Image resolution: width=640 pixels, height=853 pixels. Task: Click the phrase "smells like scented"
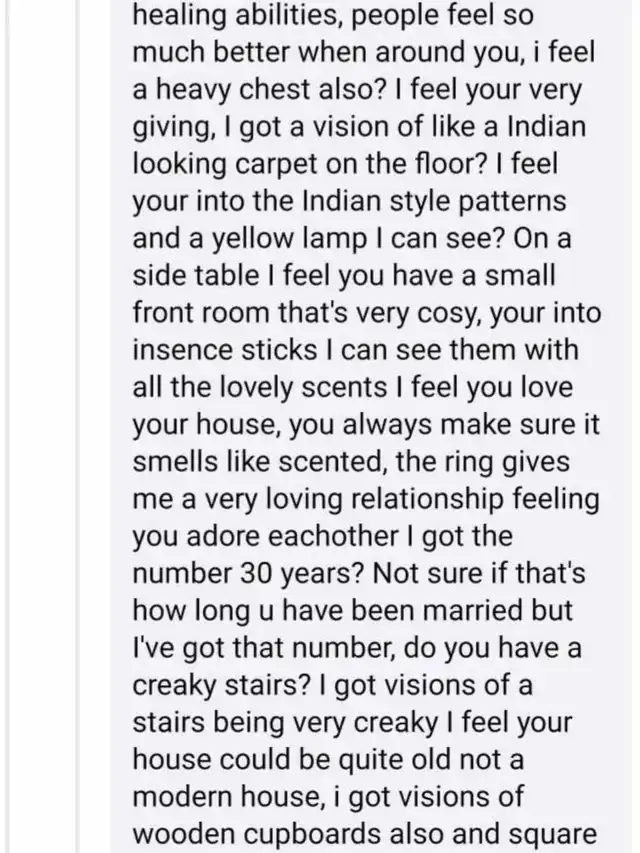click(266, 462)
